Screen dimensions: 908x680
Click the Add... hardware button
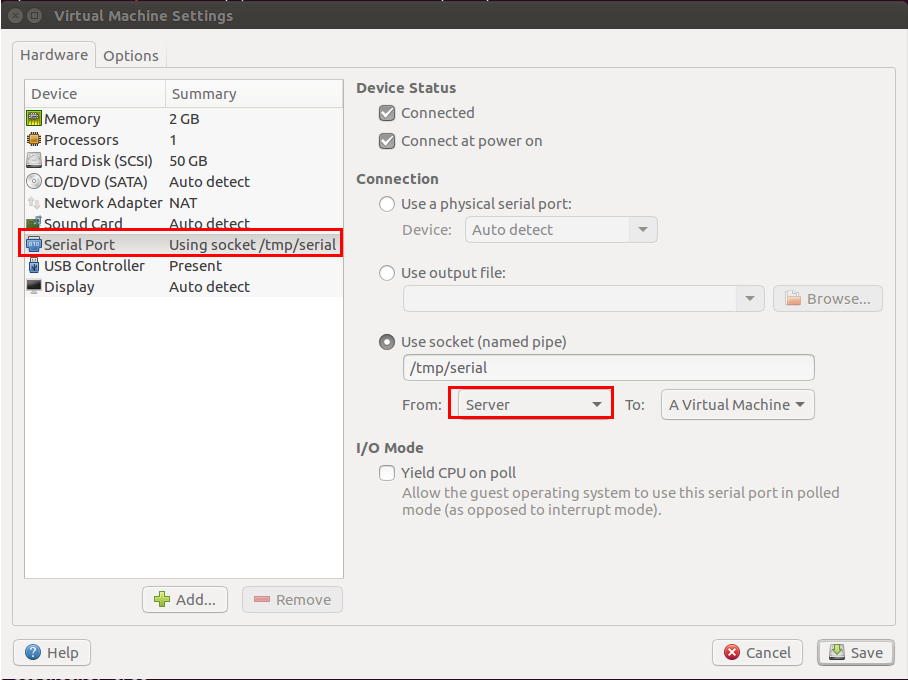click(185, 600)
